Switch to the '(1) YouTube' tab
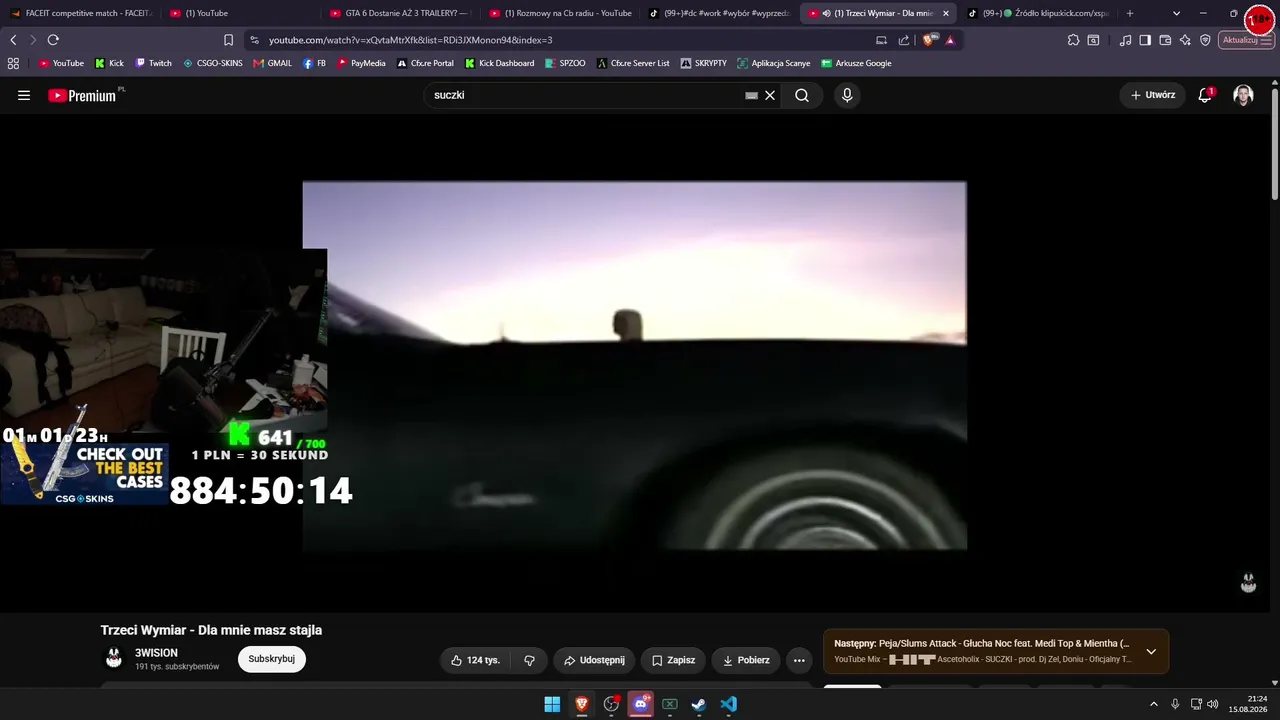This screenshot has width=1280, height=720. [x=240, y=13]
